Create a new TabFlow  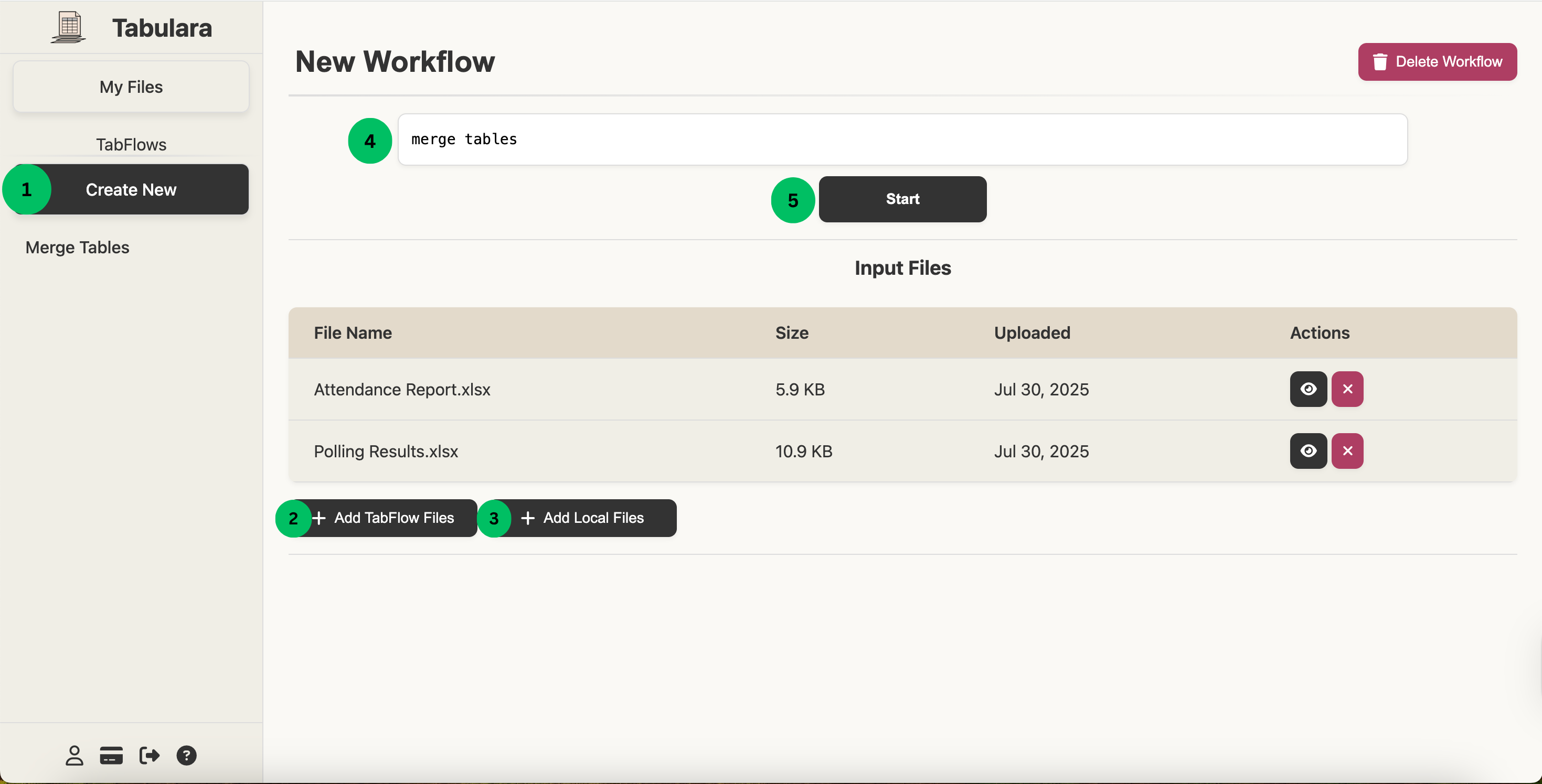click(131, 189)
